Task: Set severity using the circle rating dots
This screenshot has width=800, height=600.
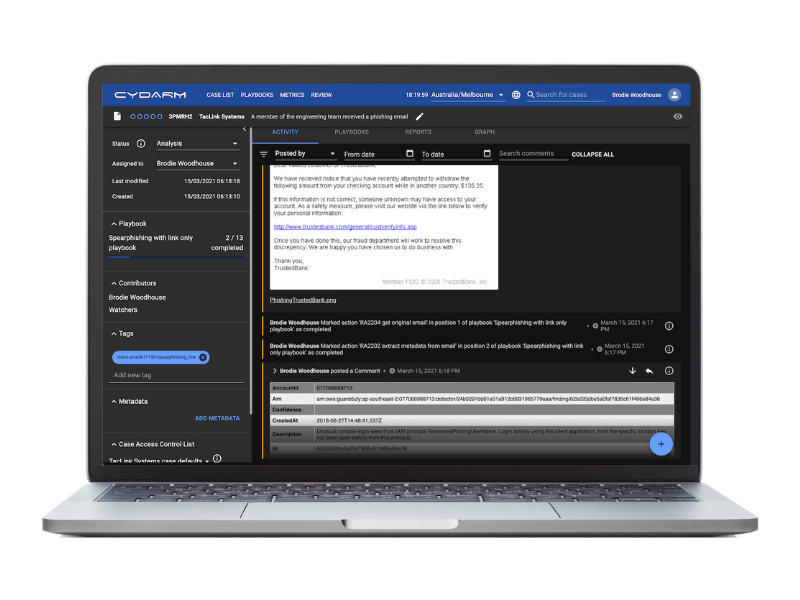Action: point(146,116)
